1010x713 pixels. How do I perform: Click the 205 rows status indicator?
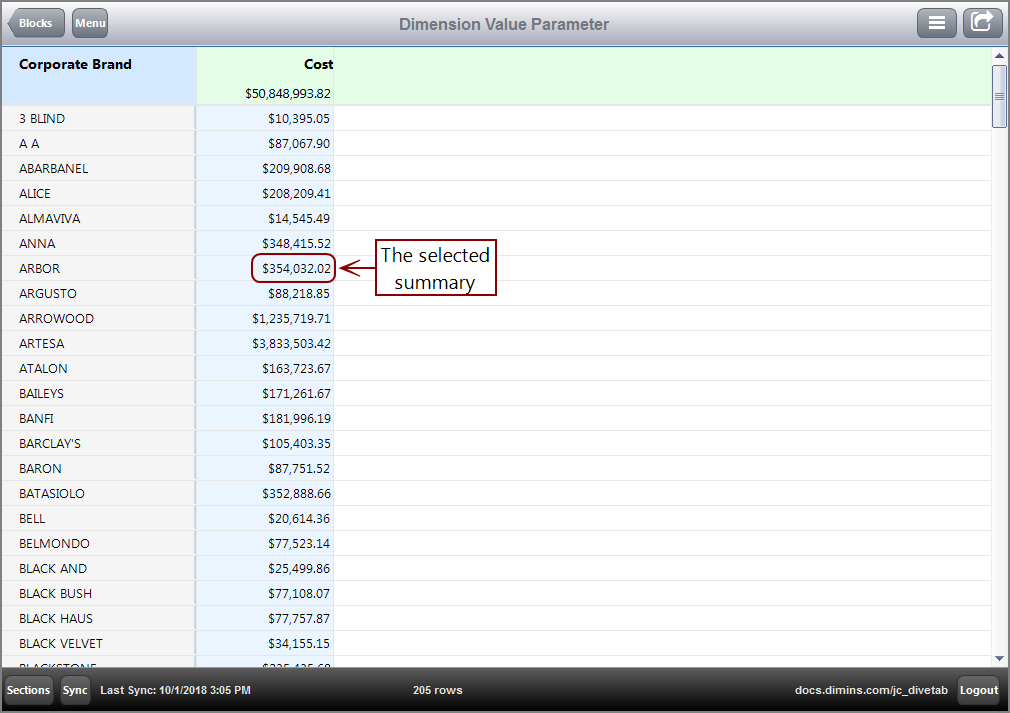coord(437,690)
